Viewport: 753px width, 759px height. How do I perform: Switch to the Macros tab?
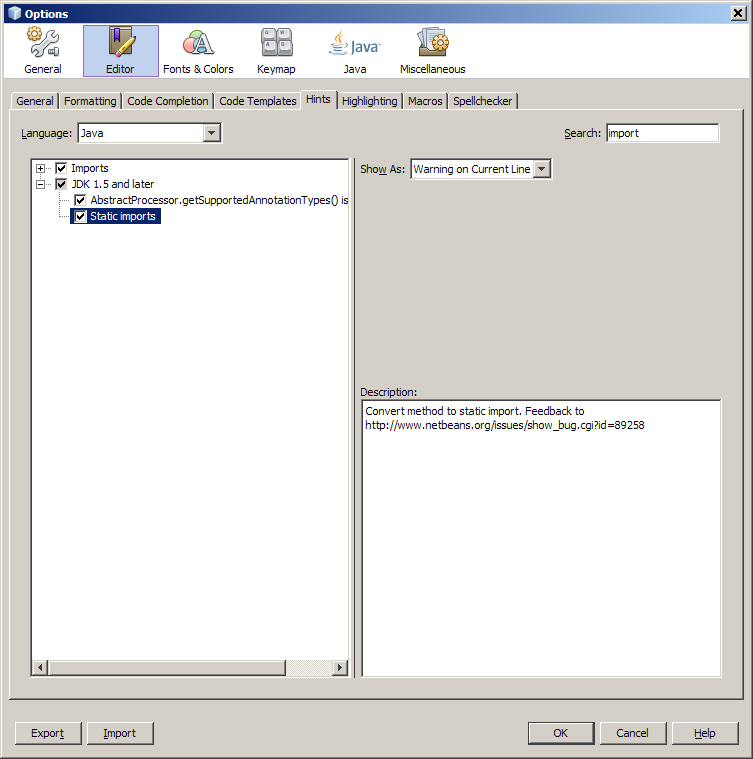pos(425,101)
